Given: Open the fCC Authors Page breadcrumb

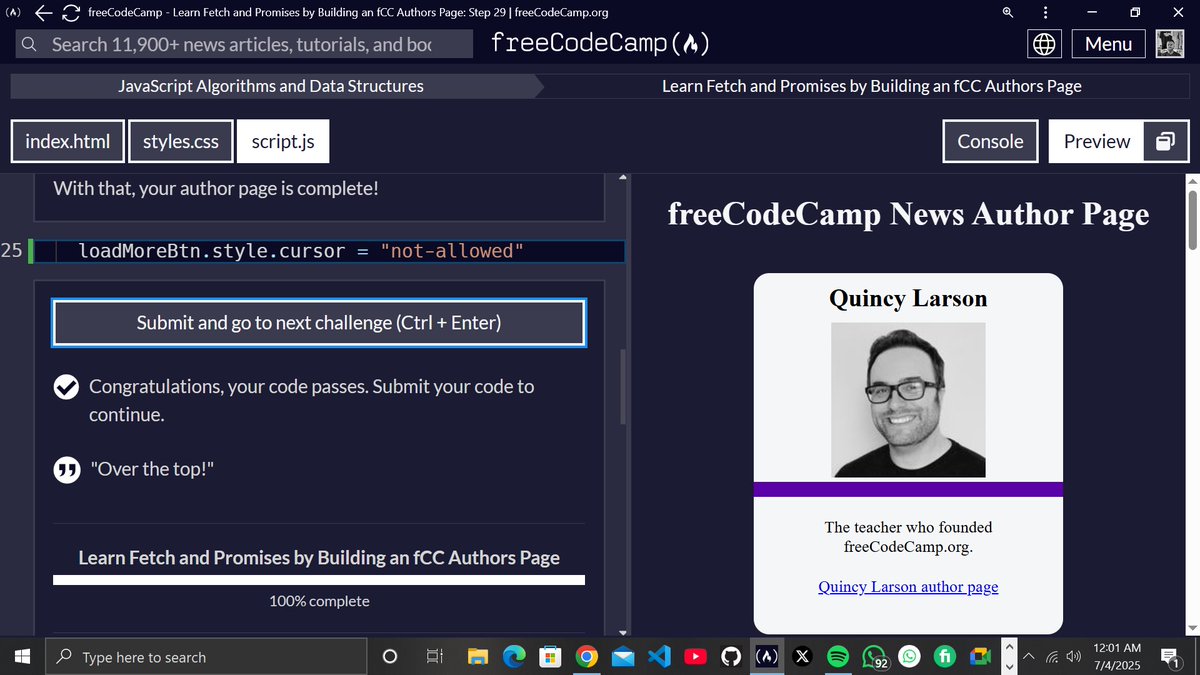Looking at the screenshot, I should (x=872, y=87).
